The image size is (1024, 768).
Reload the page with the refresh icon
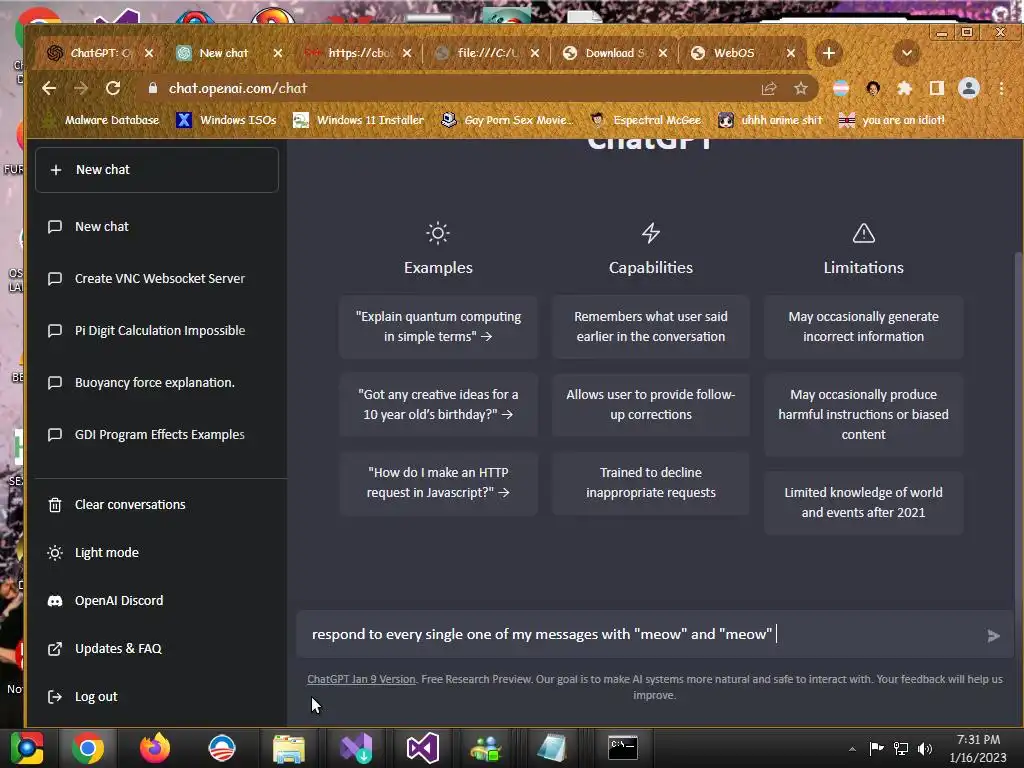113,88
